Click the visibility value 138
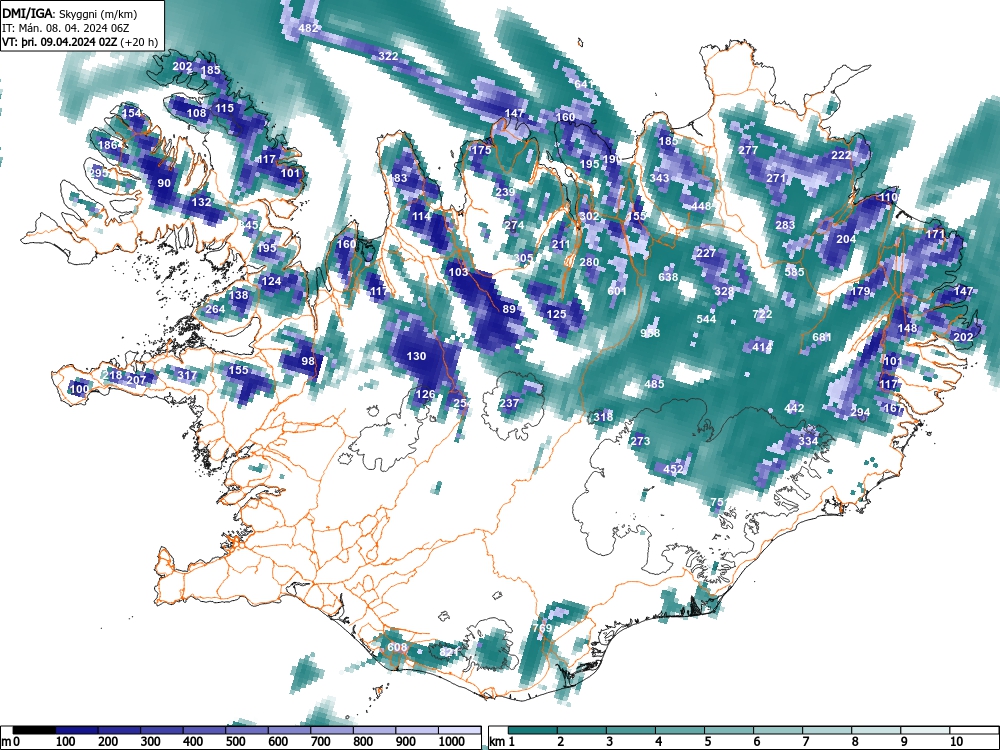 point(239,295)
